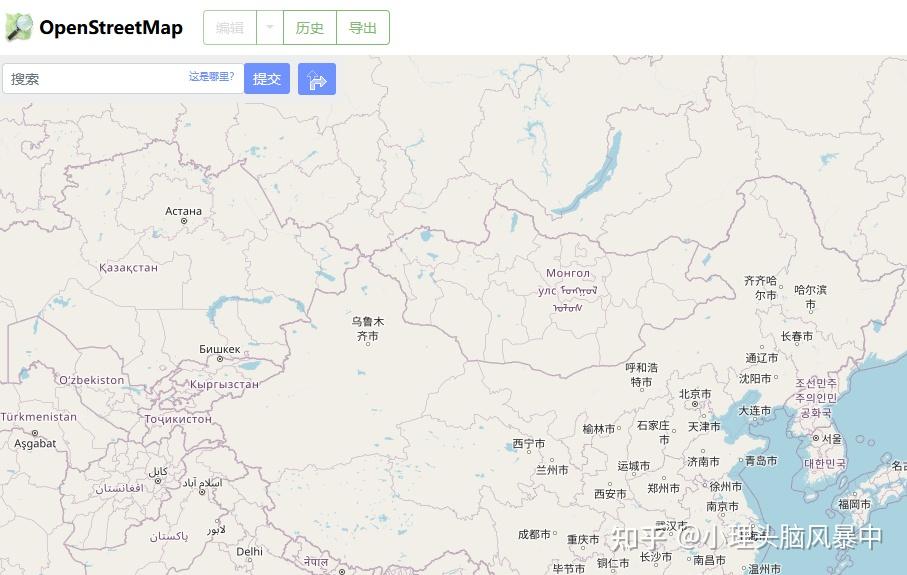Click the Астана city marker
The height and width of the screenshot is (575, 907).
(184, 221)
